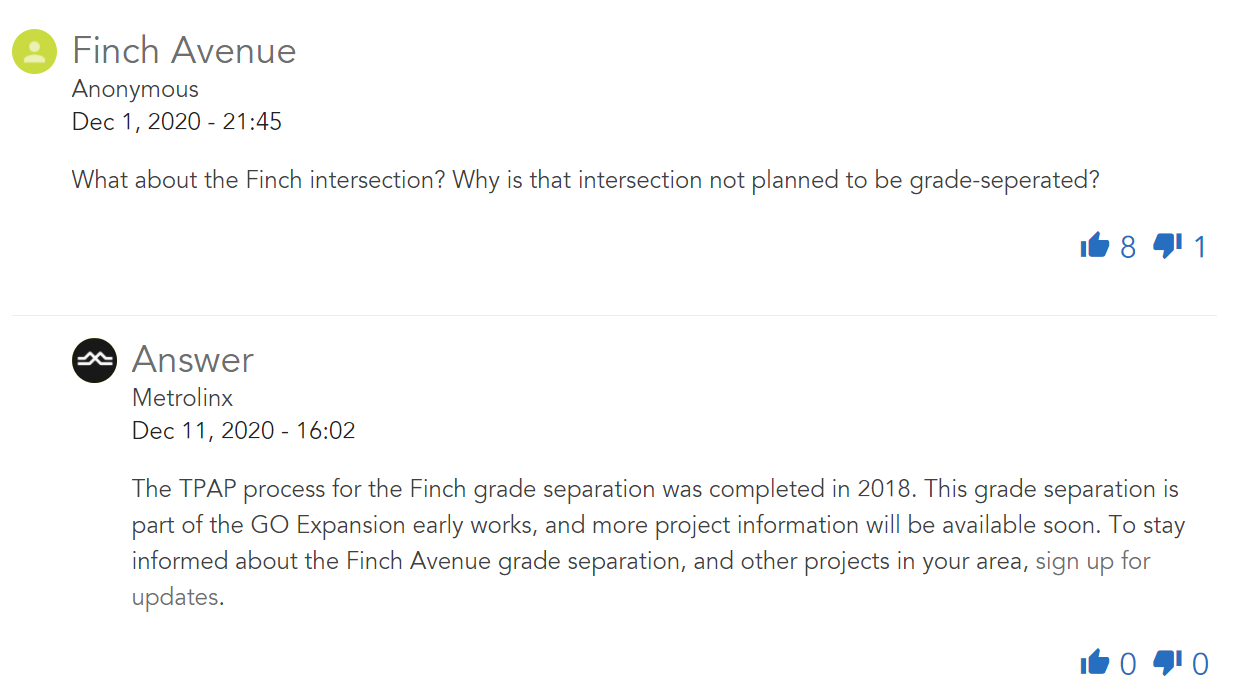Click the question's like count of 8
Image resolution: width=1243 pixels, height=689 pixels.
coord(1128,247)
